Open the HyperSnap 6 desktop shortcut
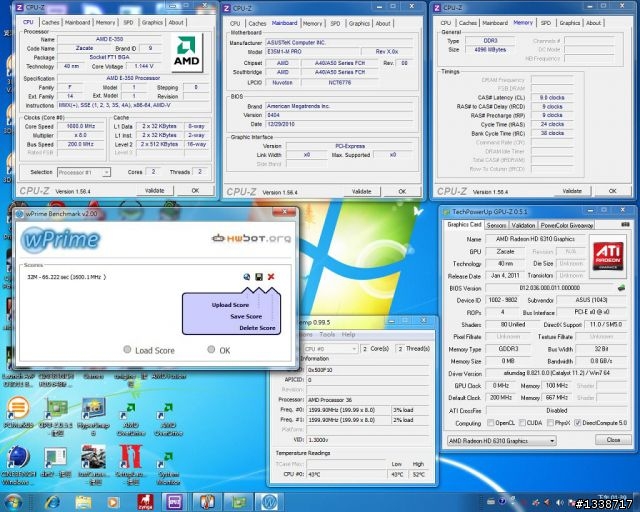This screenshot has width=640, height=512. click(x=93, y=416)
